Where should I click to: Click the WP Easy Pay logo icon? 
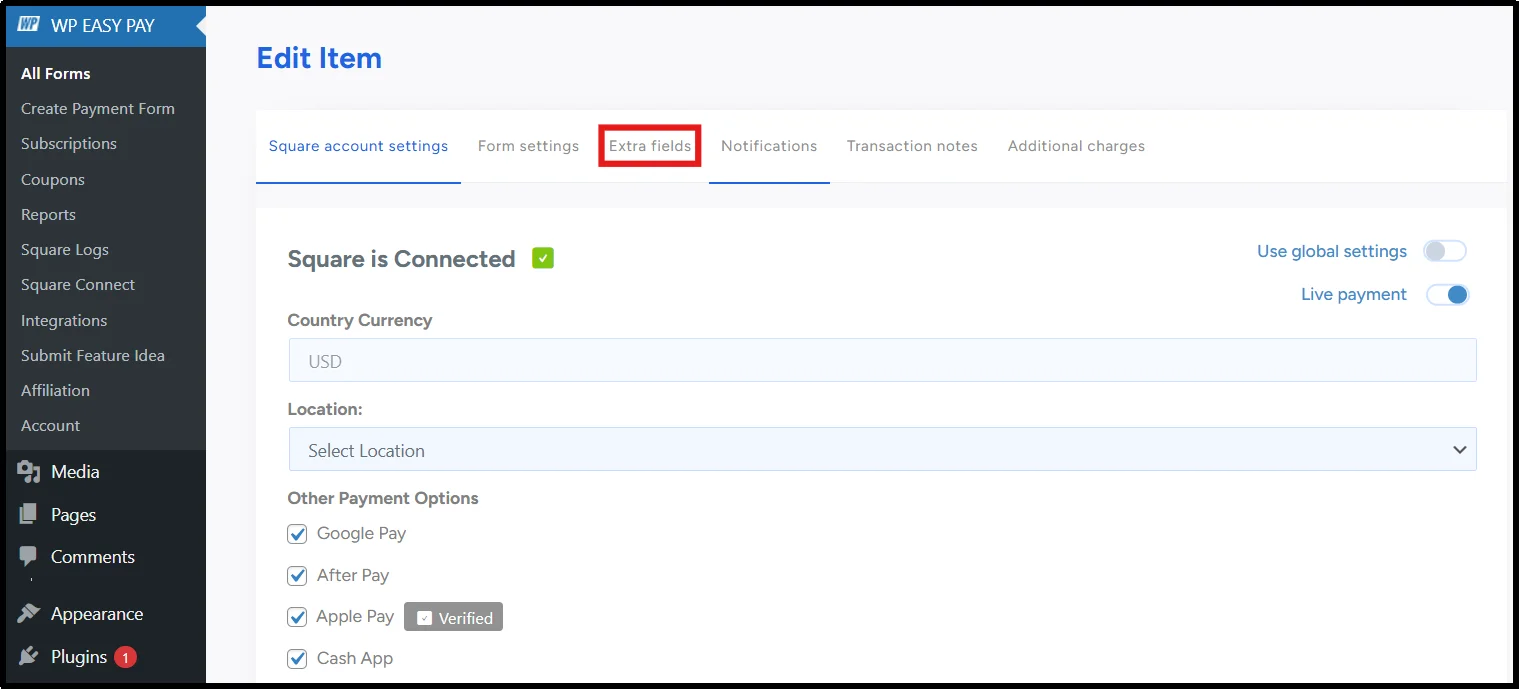click(x=28, y=25)
